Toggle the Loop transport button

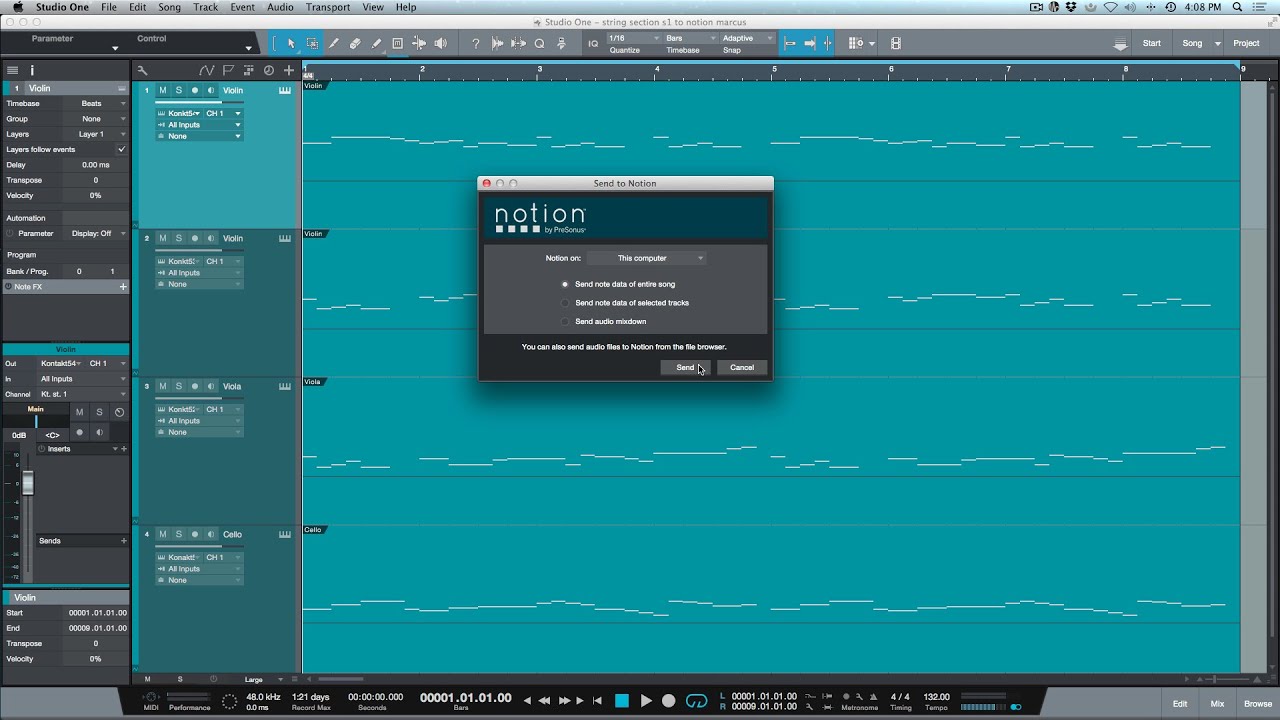pyautogui.click(x=696, y=701)
